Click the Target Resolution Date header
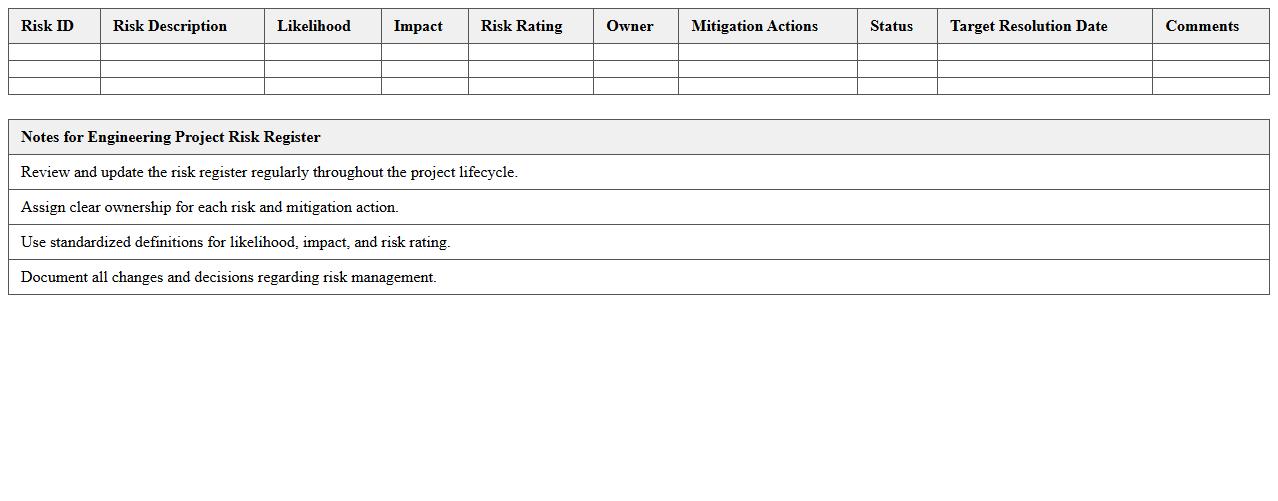 click(1029, 26)
